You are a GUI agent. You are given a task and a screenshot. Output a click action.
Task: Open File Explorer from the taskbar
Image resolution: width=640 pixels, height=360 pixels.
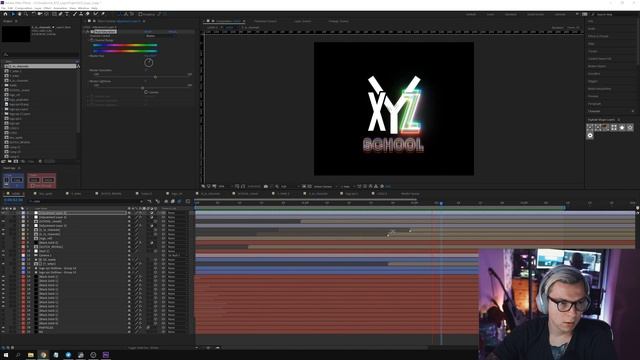click(x=31, y=355)
